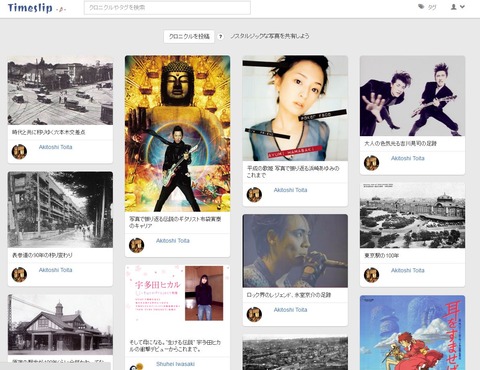
Task: Open the user account dropdown menu
Action: pyautogui.click(x=457, y=7)
